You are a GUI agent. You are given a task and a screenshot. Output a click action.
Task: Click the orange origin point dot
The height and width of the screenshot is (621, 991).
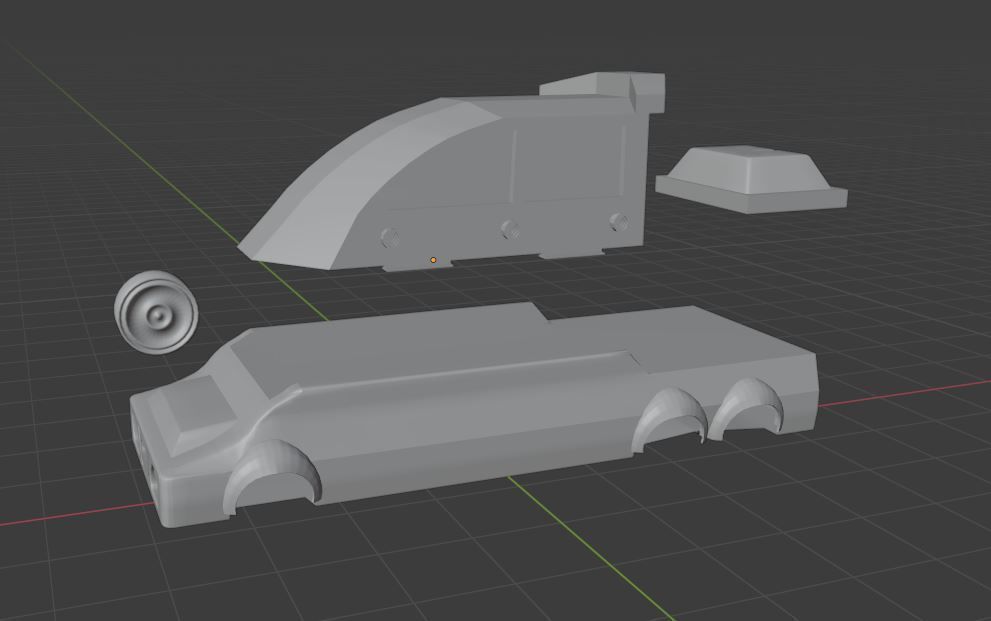[433, 260]
